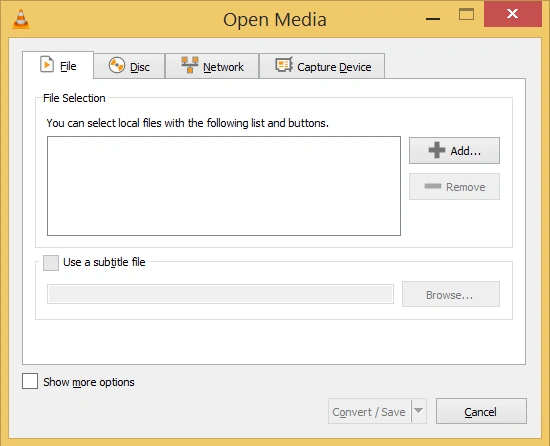Click the Cancel button
This screenshot has height=446, width=550.
481,411
